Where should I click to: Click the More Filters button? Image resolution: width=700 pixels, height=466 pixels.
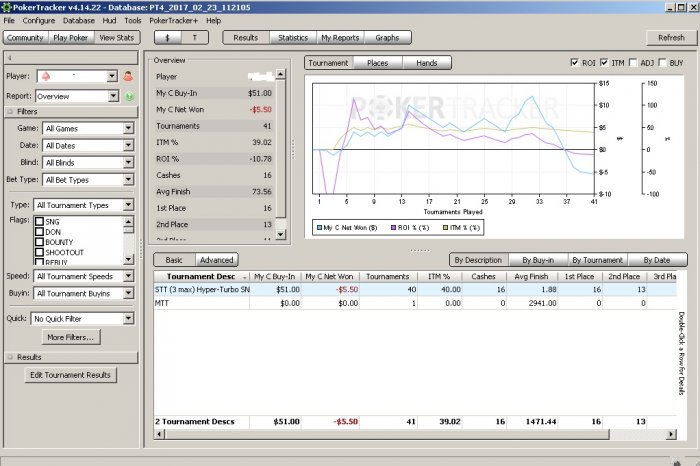pyautogui.click(x=70, y=338)
